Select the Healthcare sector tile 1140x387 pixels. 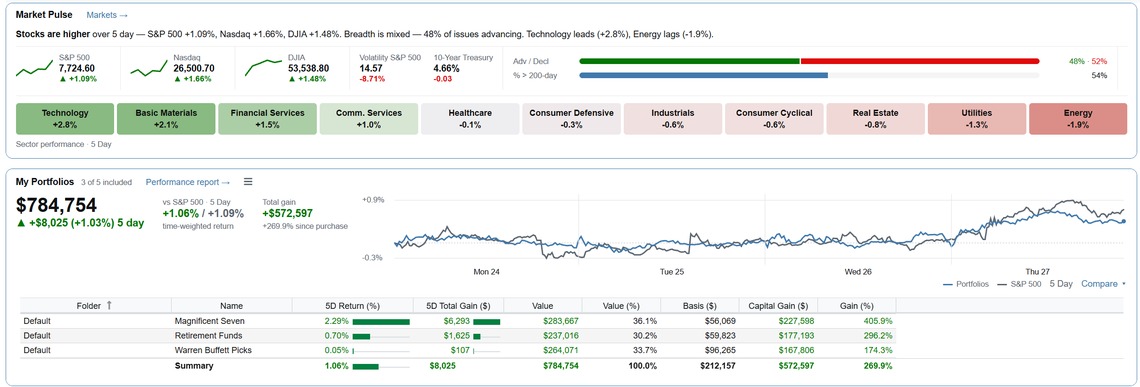pyautogui.click(x=470, y=119)
